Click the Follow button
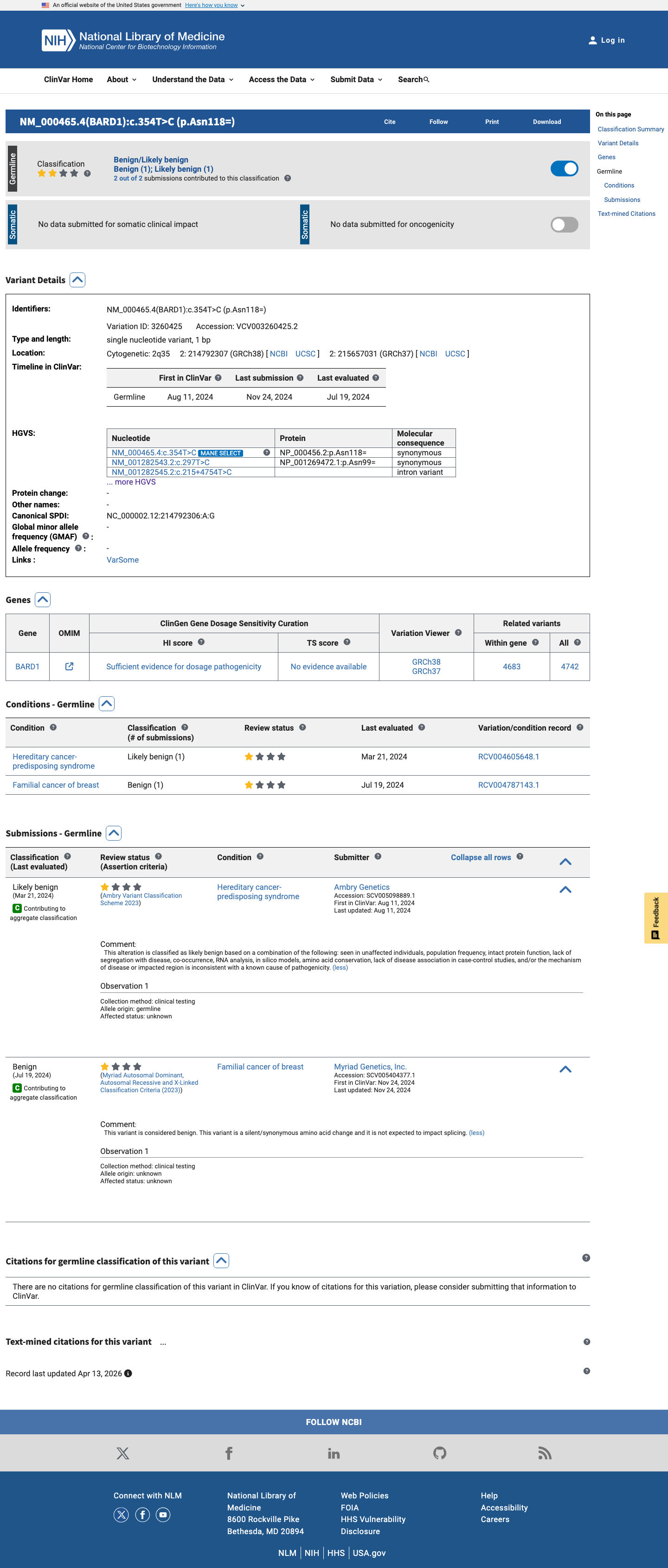Image resolution: width=668 pixels, height=1568 pixels. click(439, 122)
